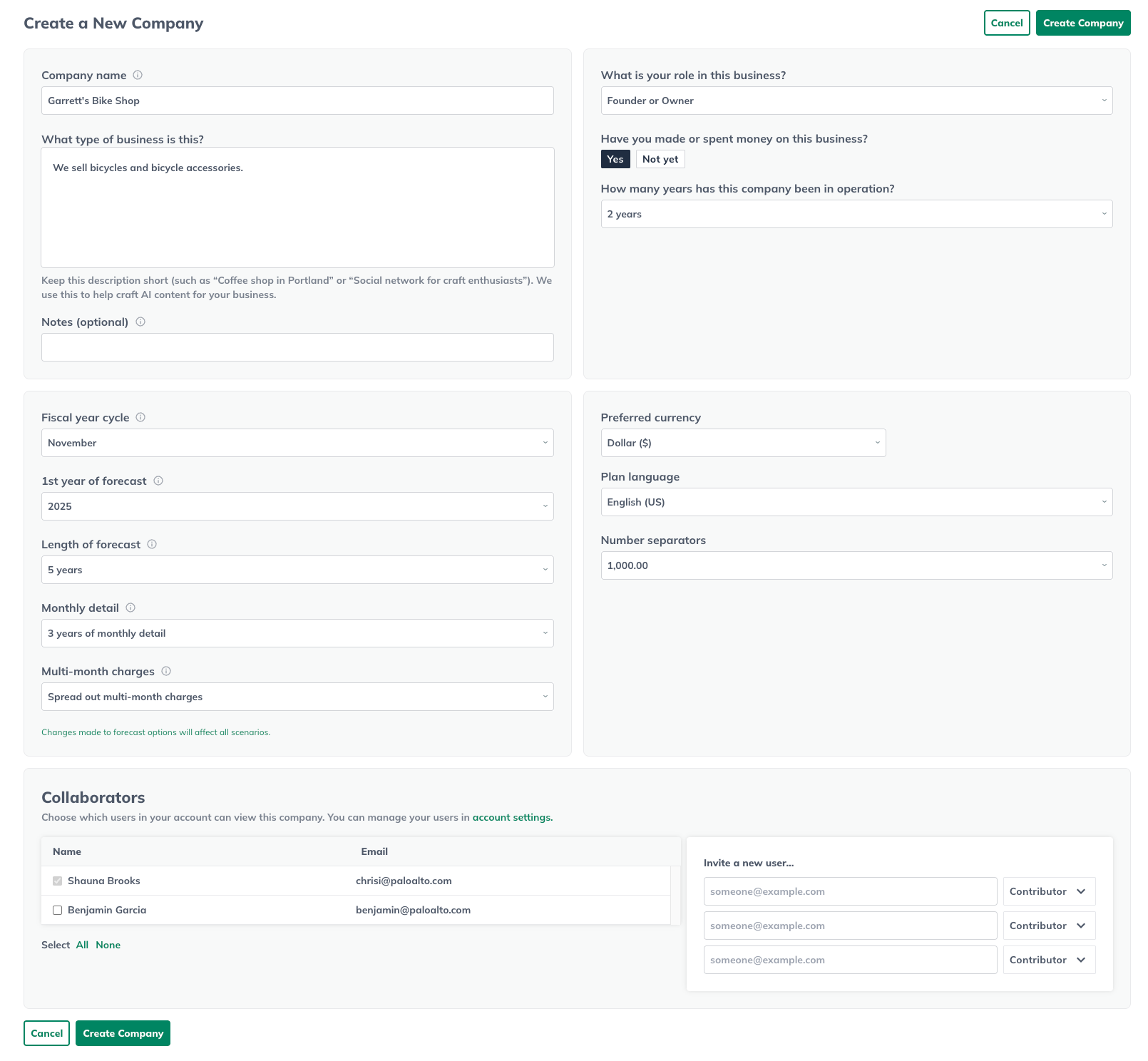Open the first Contributor role dropdown

tap(1048, 891)
